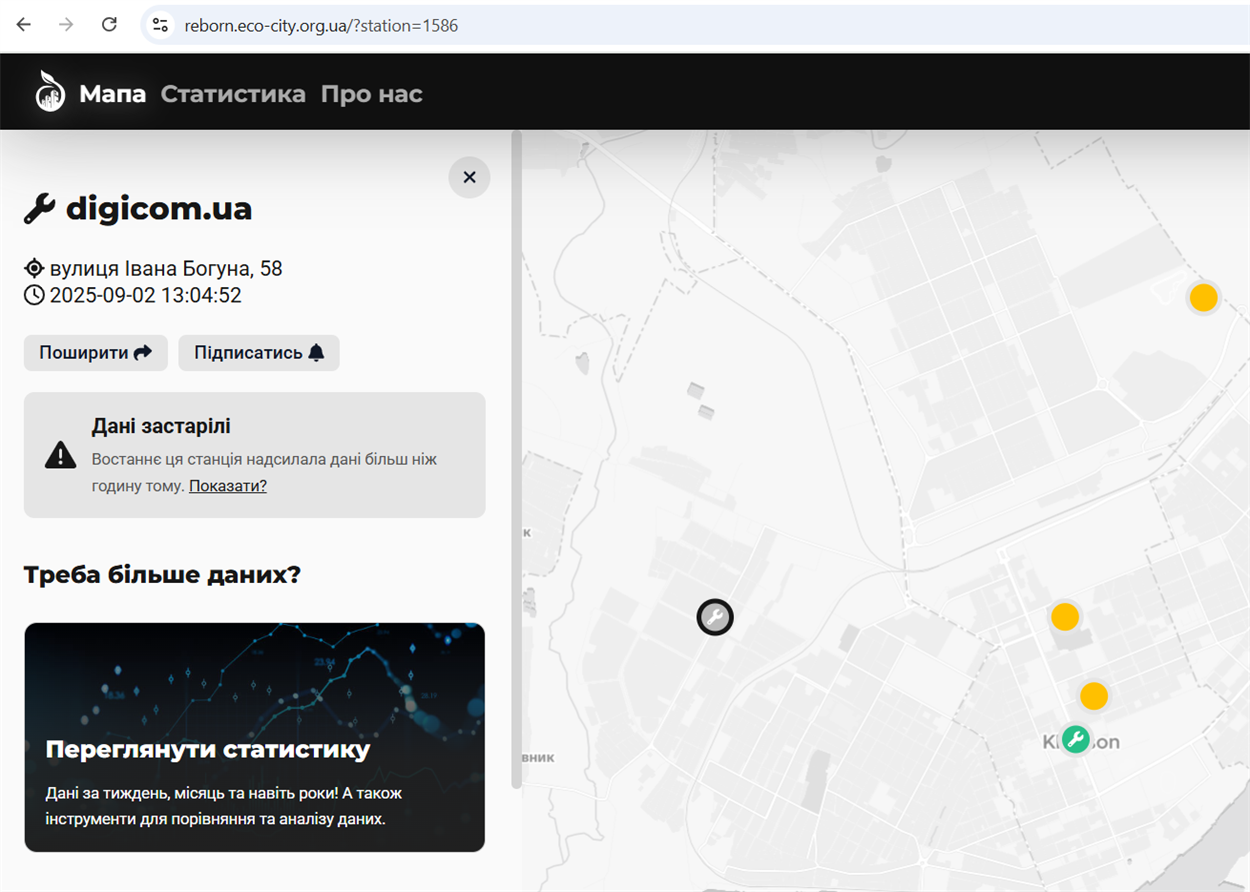Click the timestamp 2025-09-02 13:04:52
Screen dimensions: 1250x892
tap(145, 295)
